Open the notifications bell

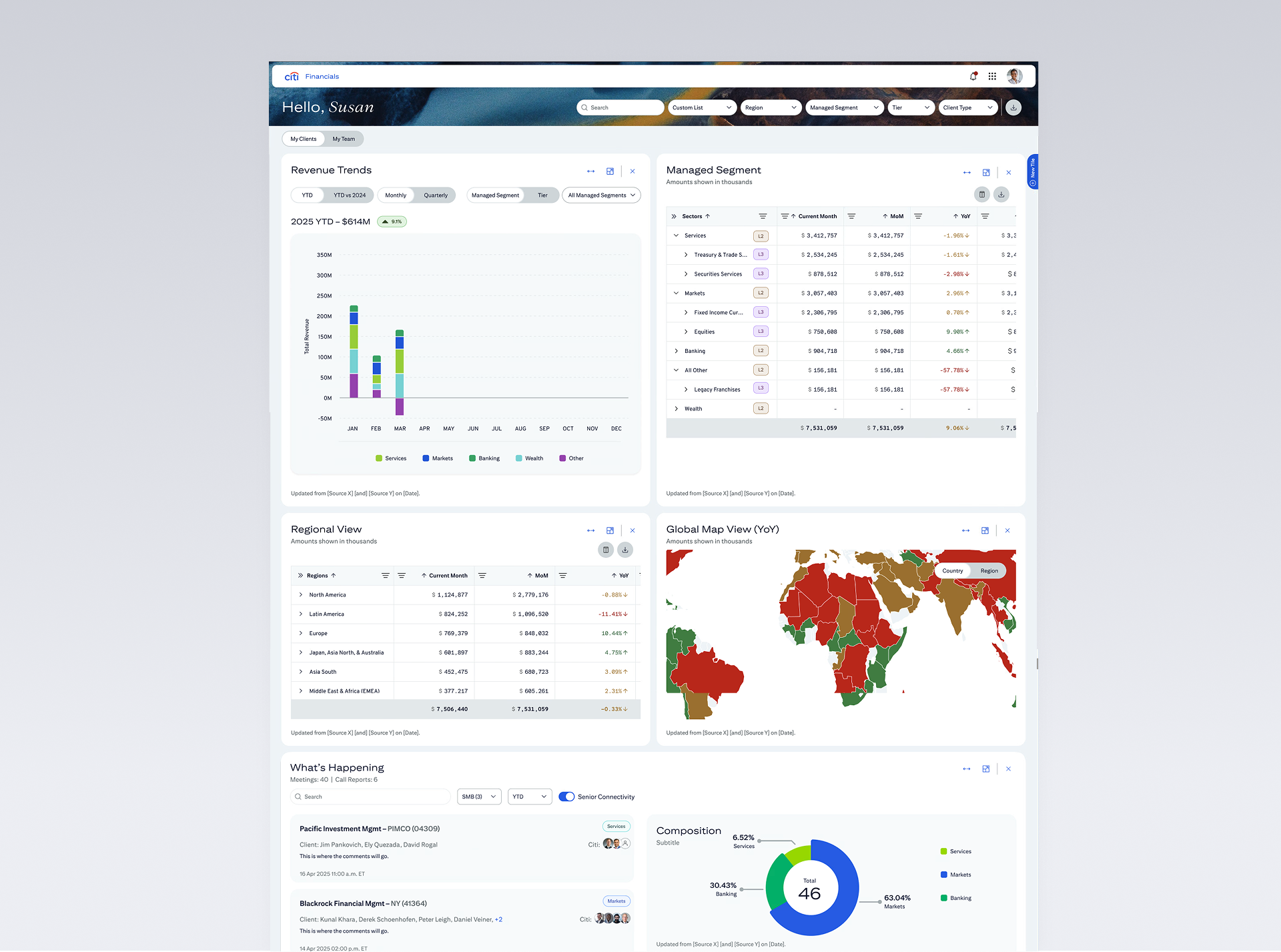pos(973,76)
